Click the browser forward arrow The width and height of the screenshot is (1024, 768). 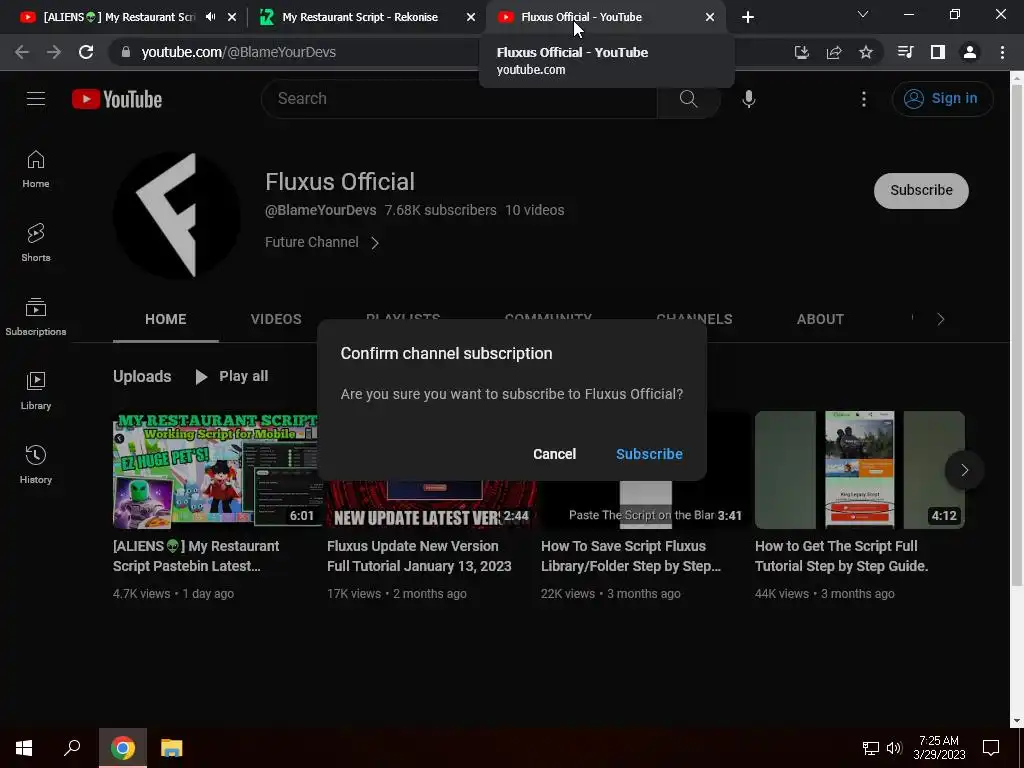pos(54,52)
